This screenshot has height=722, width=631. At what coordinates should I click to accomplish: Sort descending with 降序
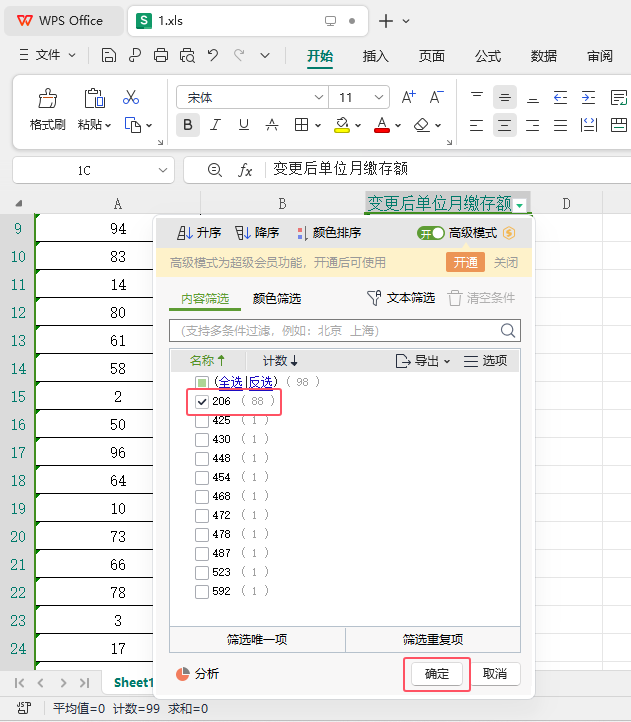(x=257, y=233)
